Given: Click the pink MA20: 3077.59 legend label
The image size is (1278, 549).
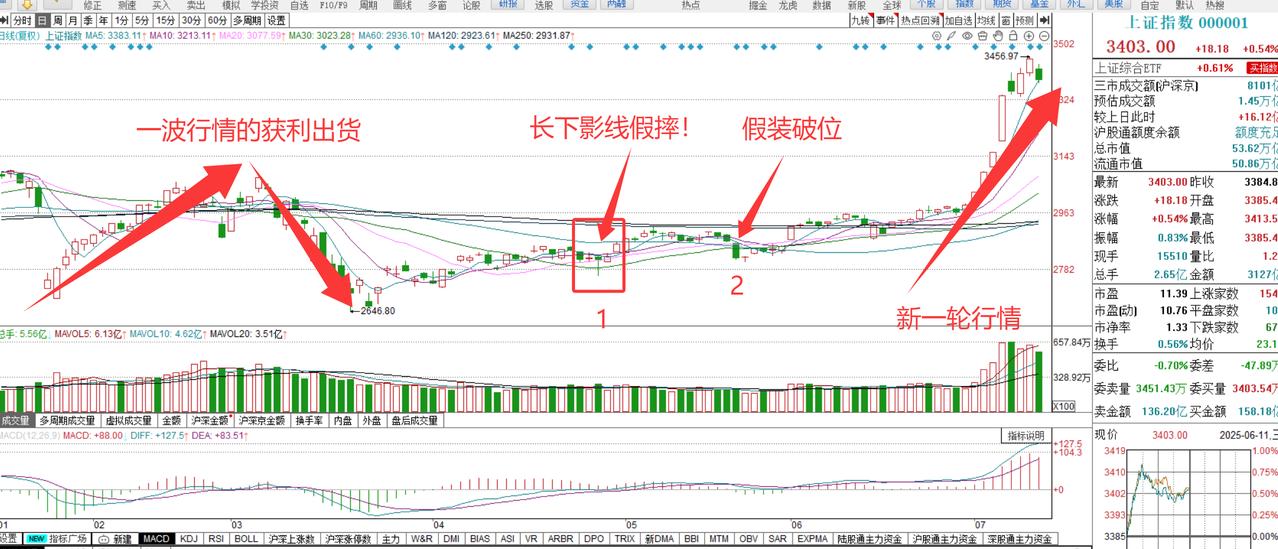Looking at the screenshot, I should point(251,36).
